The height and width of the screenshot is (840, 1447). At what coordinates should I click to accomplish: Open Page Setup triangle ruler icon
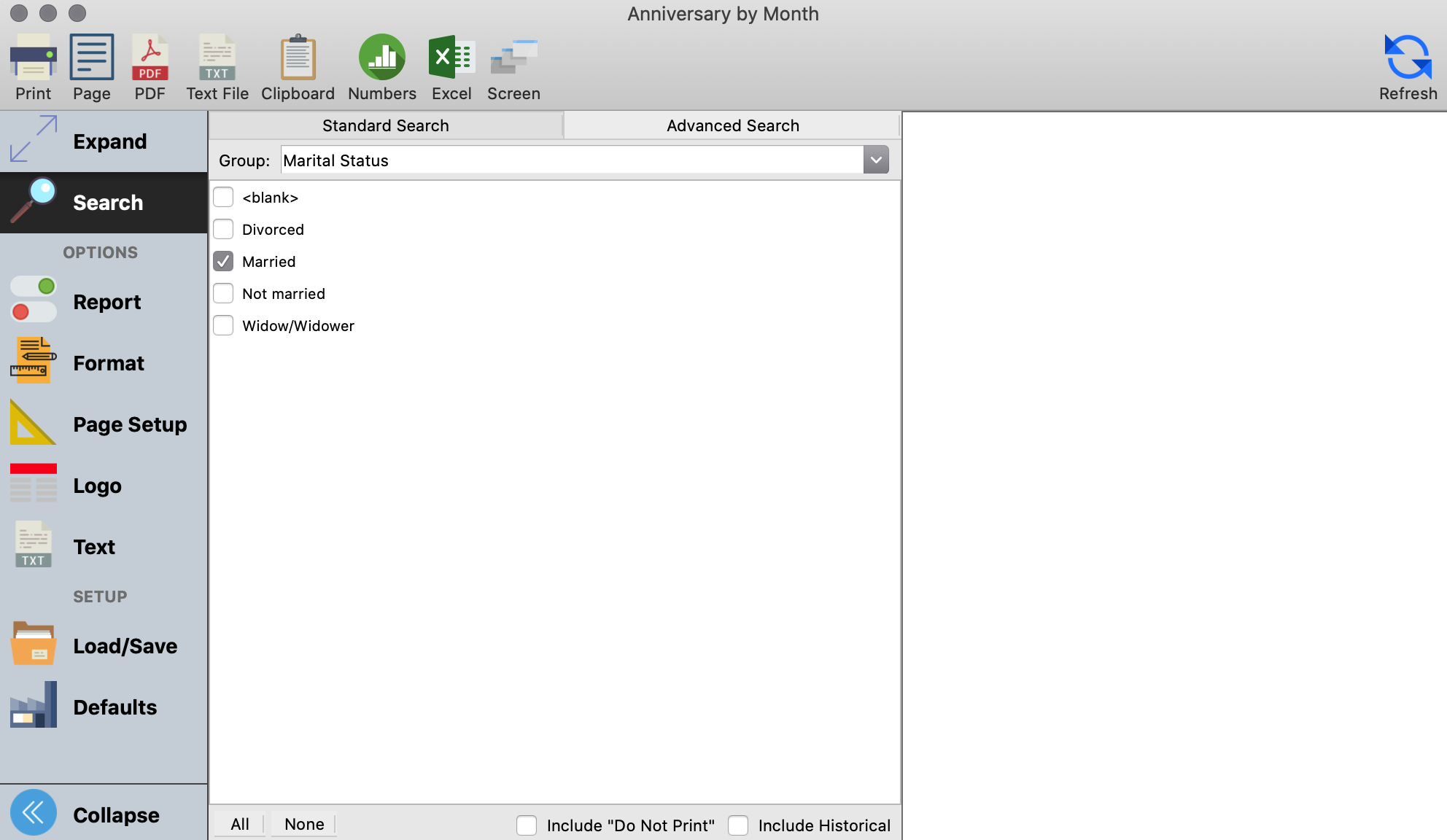pyautogui.click(x=34, y=423)
